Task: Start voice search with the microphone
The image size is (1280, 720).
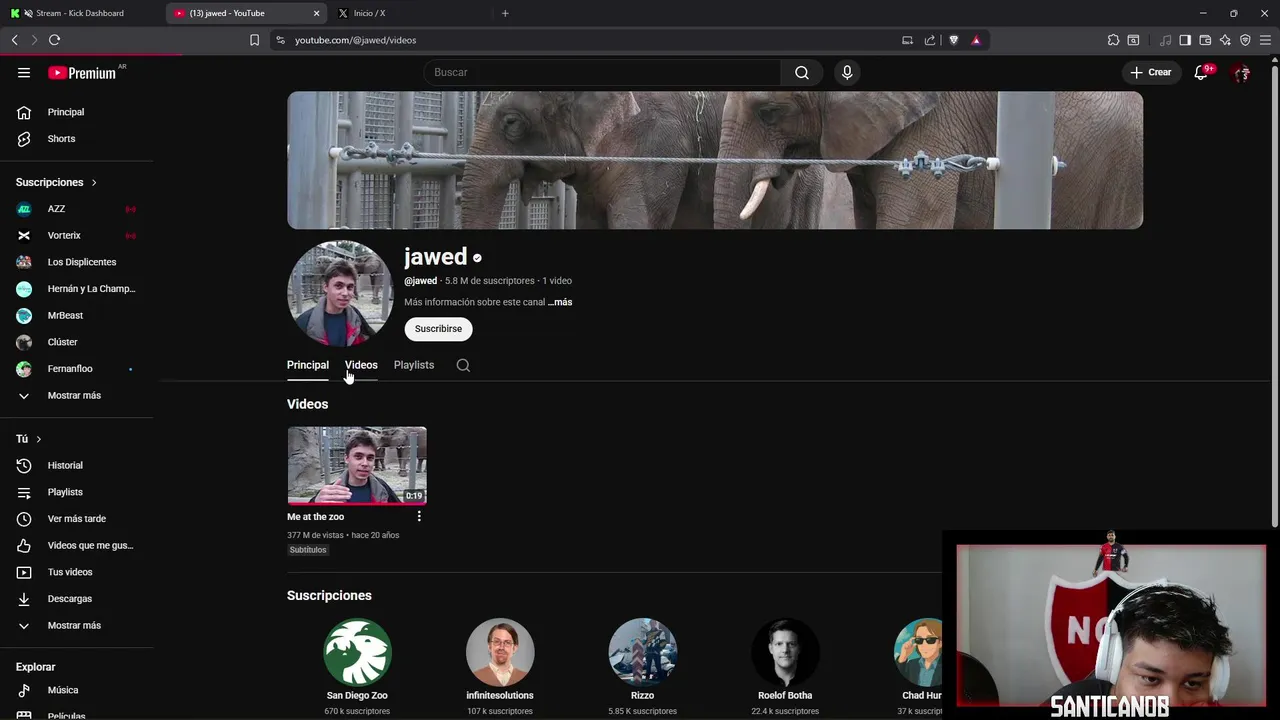Action: 847,72
